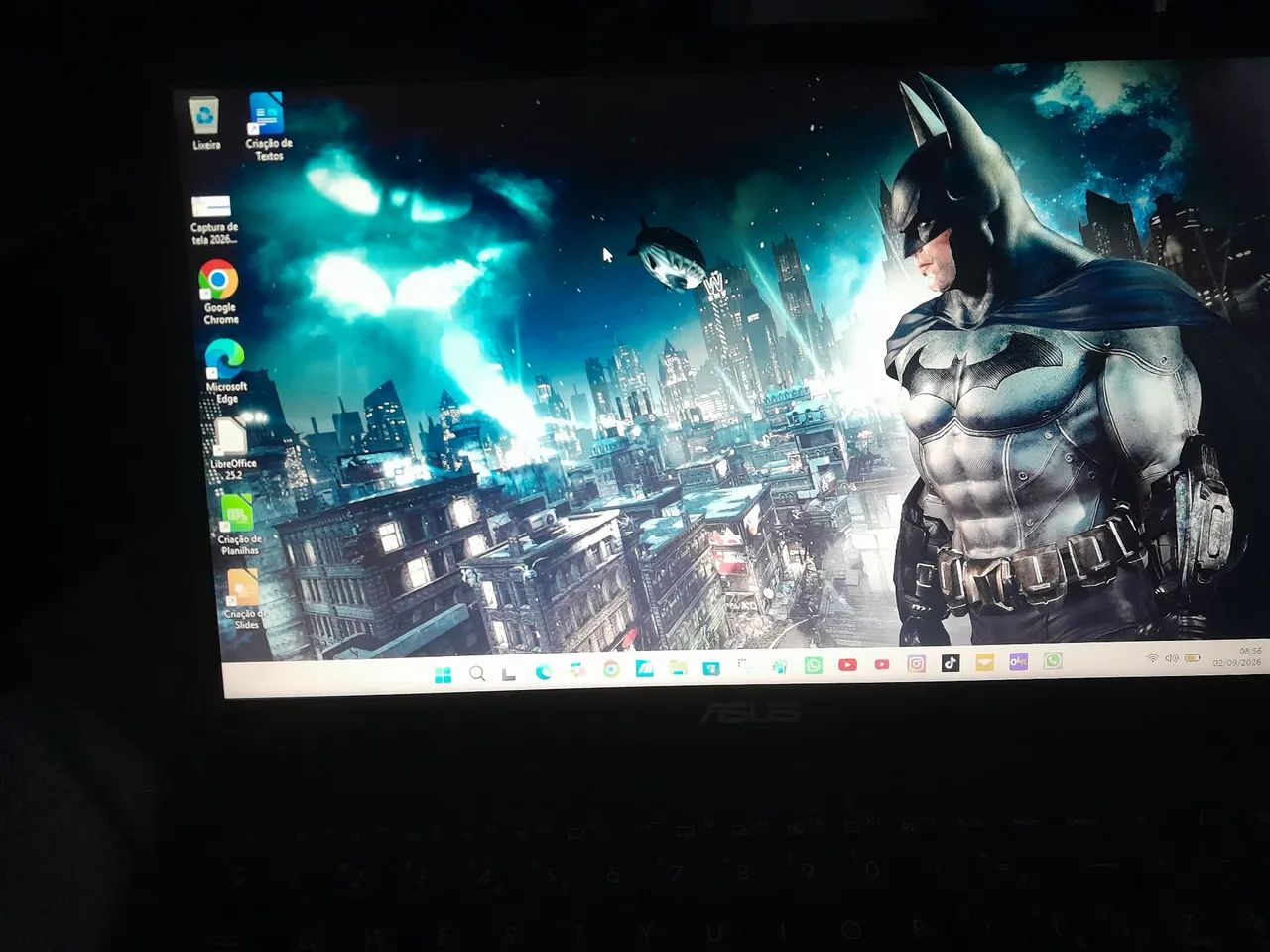Open the taskbar WhatsApp icon beside YouTube
Screen dimensions: 1270x952
point(814,665)
